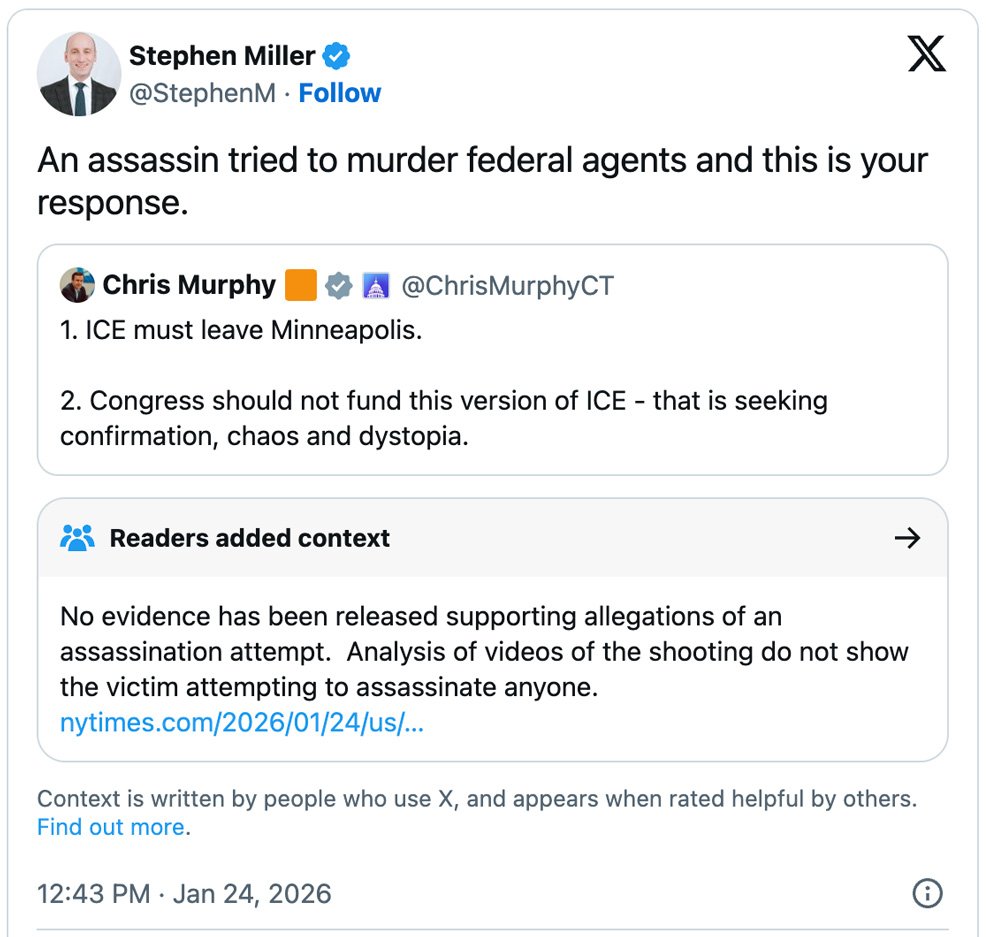
Task: Click the X logo icon
Action: 926,53
